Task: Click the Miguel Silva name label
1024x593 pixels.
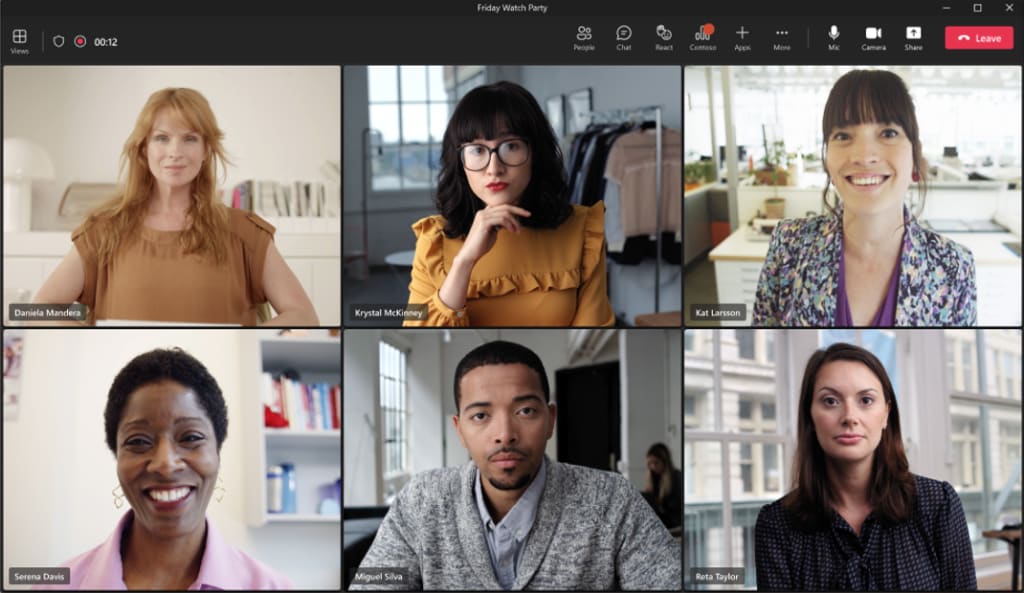Action: point(379,577)
